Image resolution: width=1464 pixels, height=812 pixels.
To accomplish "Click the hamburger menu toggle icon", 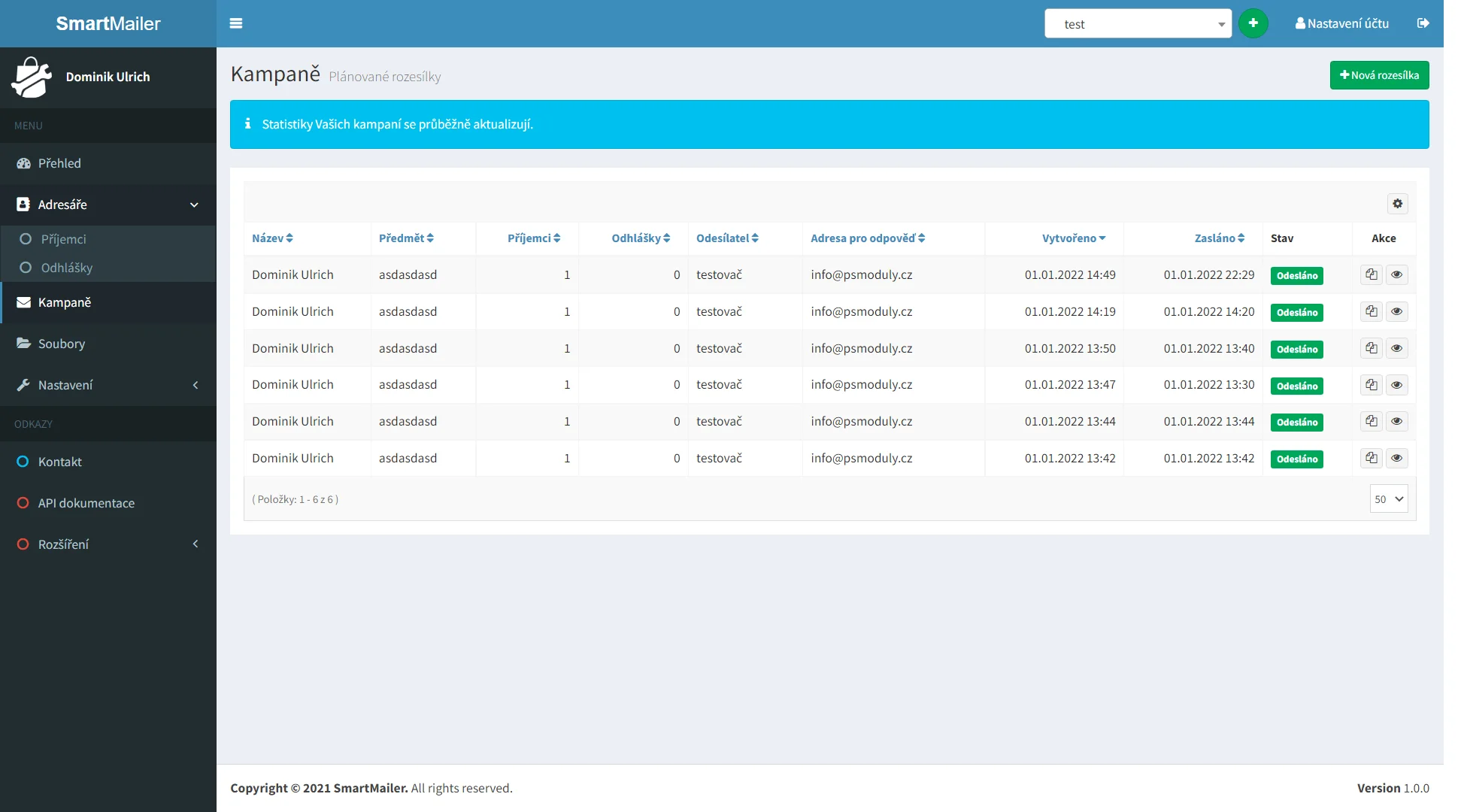I will 236,23.
